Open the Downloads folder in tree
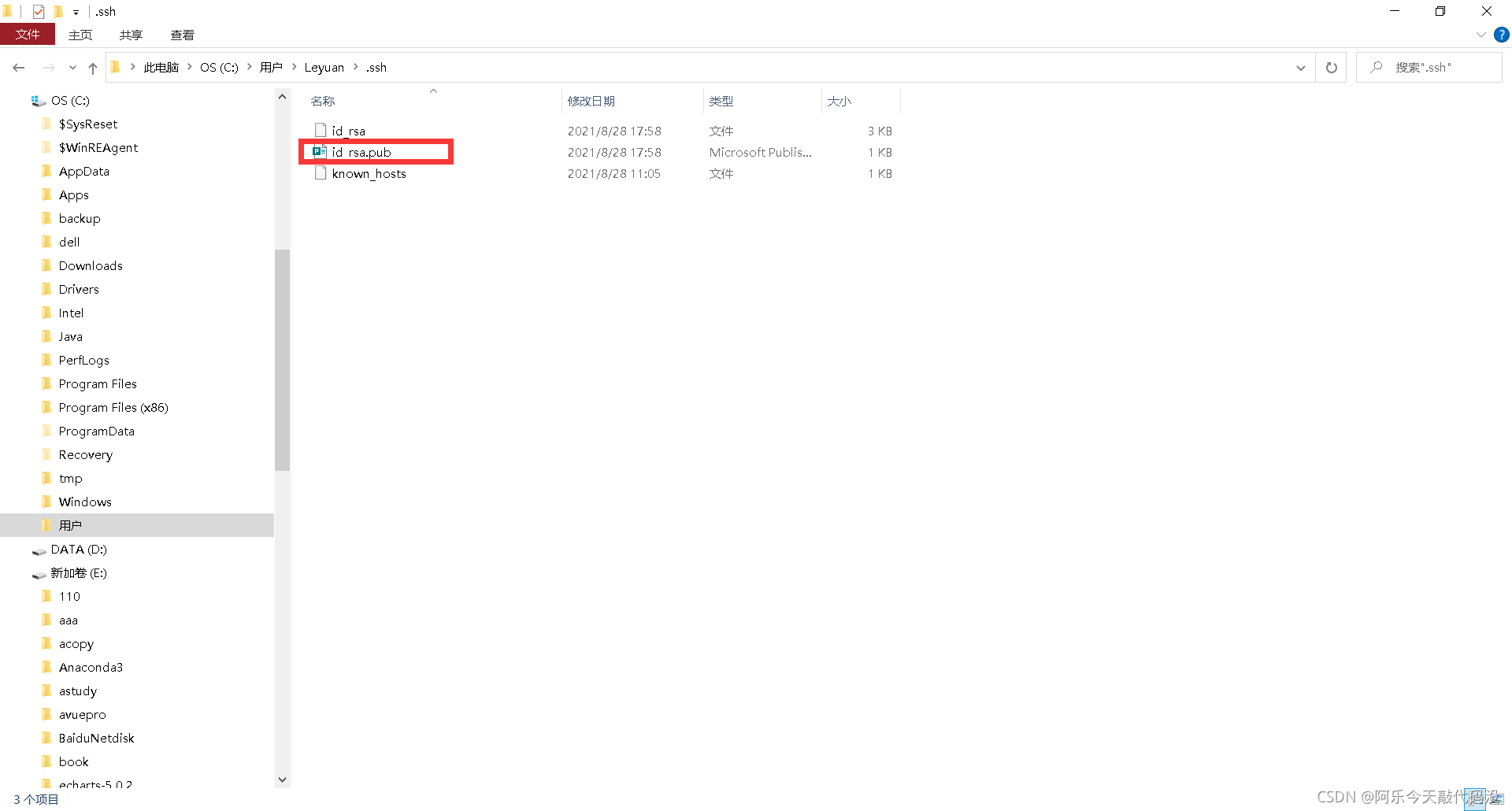The width and height of the screenshot is (1512, 811). pos(91,266)
